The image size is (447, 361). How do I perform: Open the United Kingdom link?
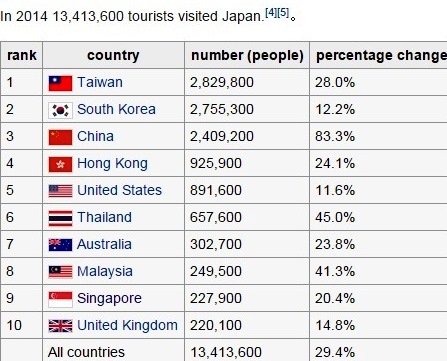click(127, 325)
